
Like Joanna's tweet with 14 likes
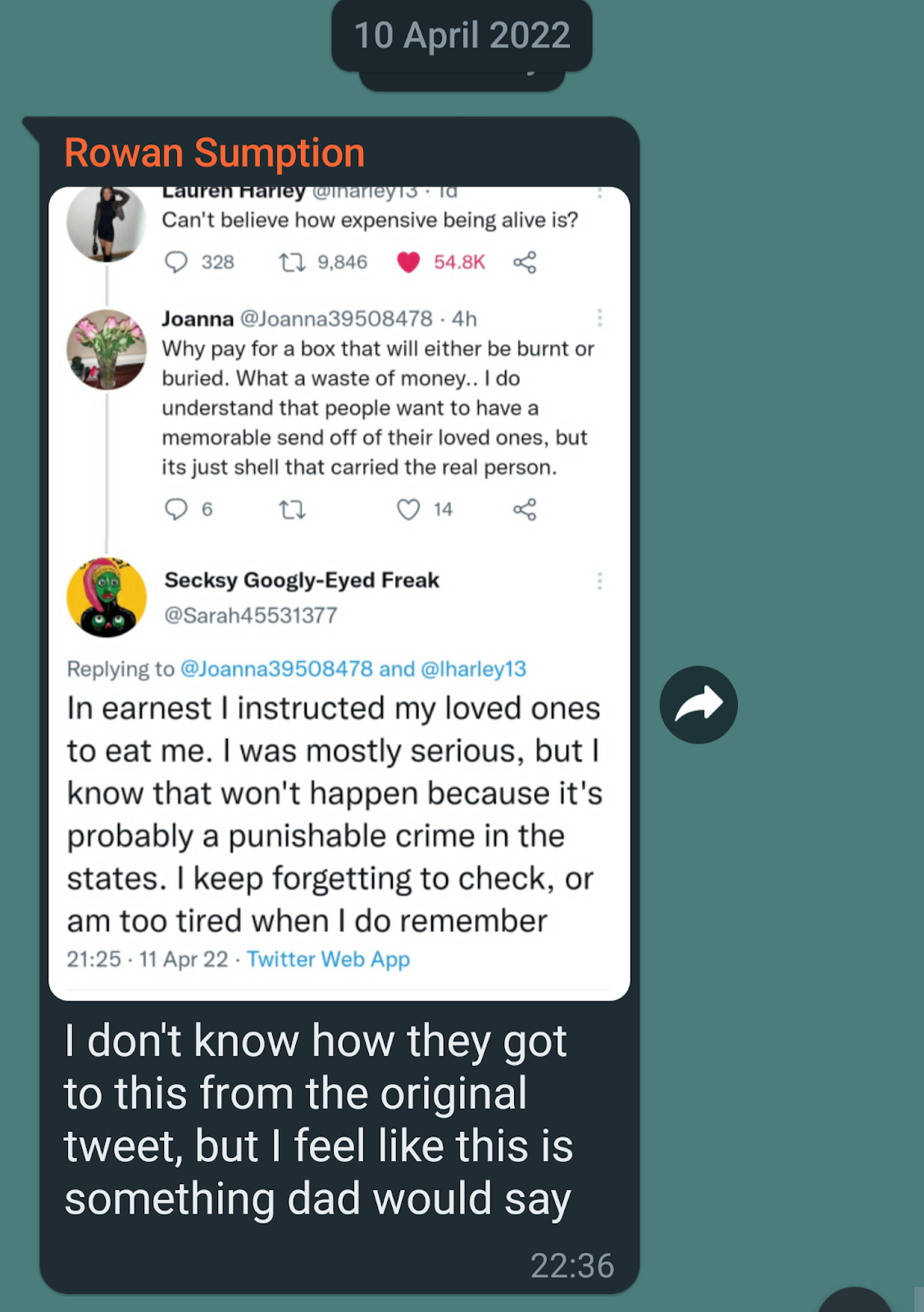click(408, 510)
